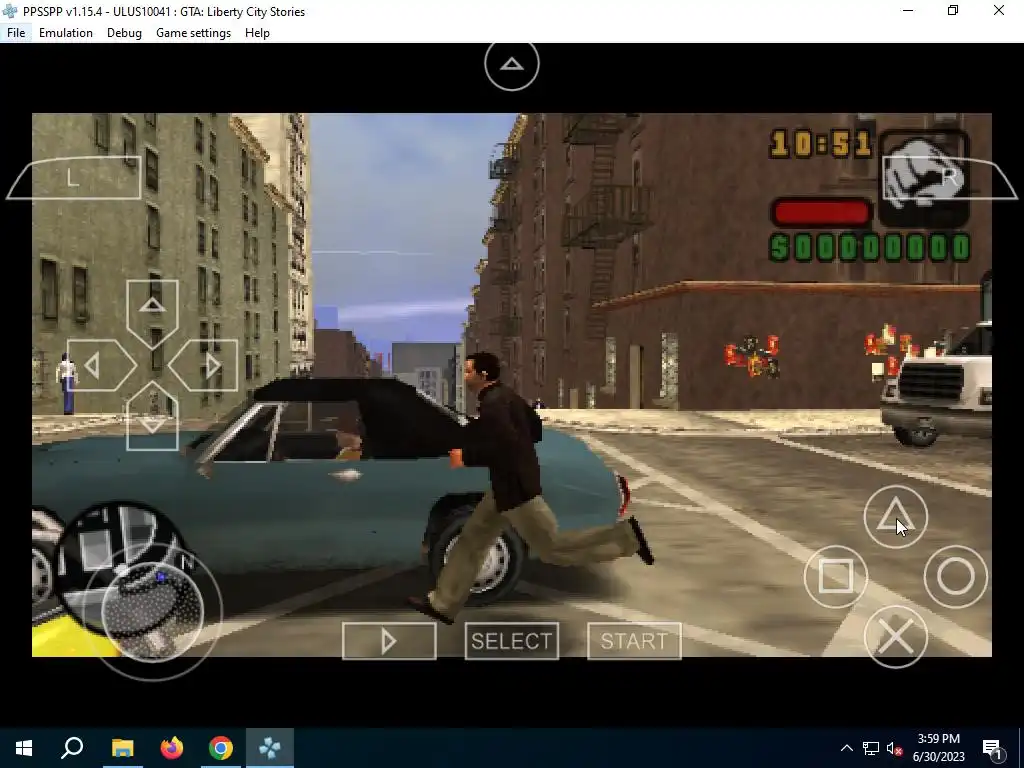Open the Game settings menu
The height and width of the screenshot is (768, 1024).
[x=193, y=33]
